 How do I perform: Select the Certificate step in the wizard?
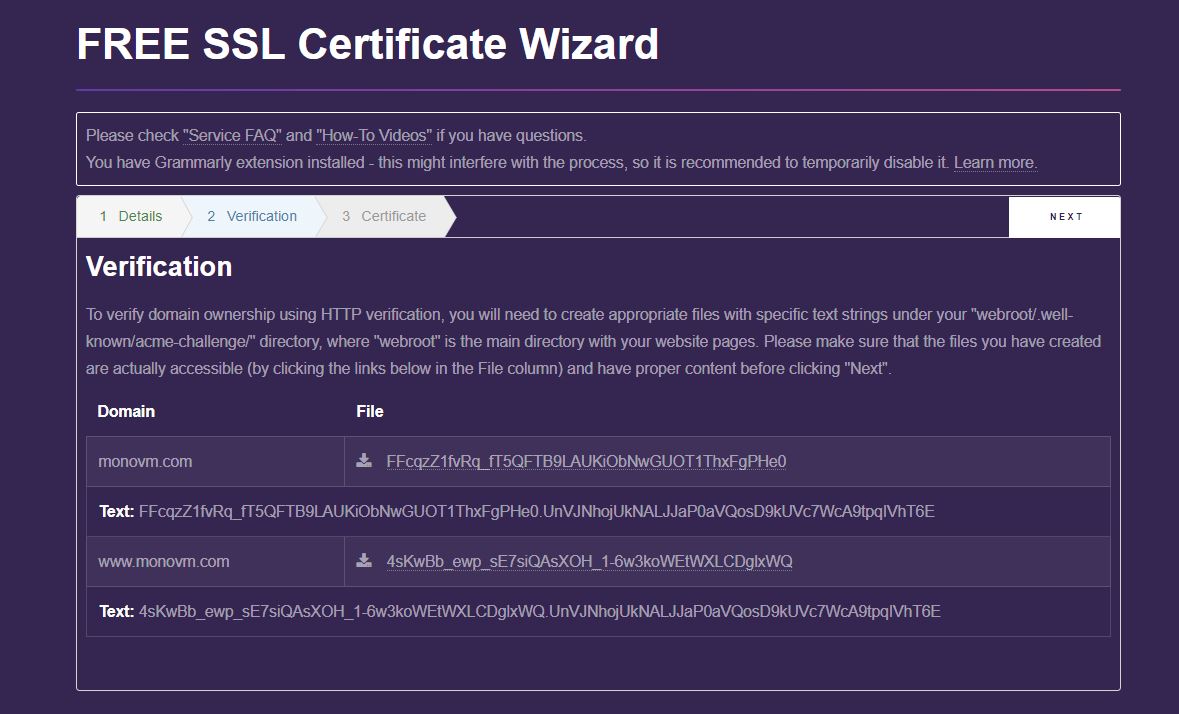[x=384, y=216]
